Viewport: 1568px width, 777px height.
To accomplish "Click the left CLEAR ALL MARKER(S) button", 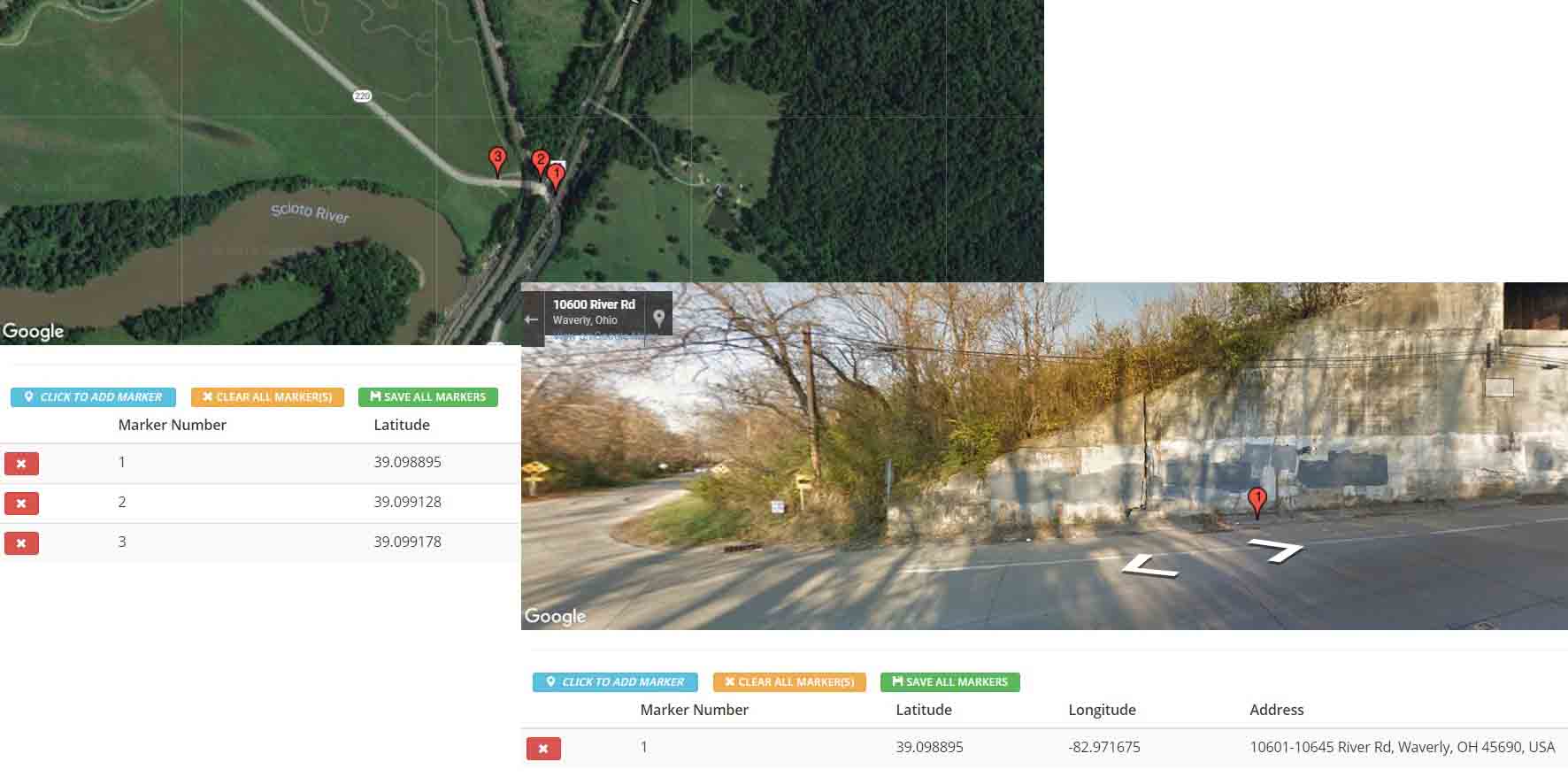I will 267,397.
